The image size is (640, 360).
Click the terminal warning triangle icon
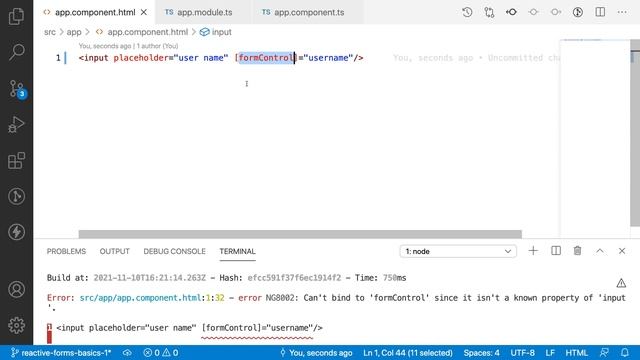click(621, 283)
